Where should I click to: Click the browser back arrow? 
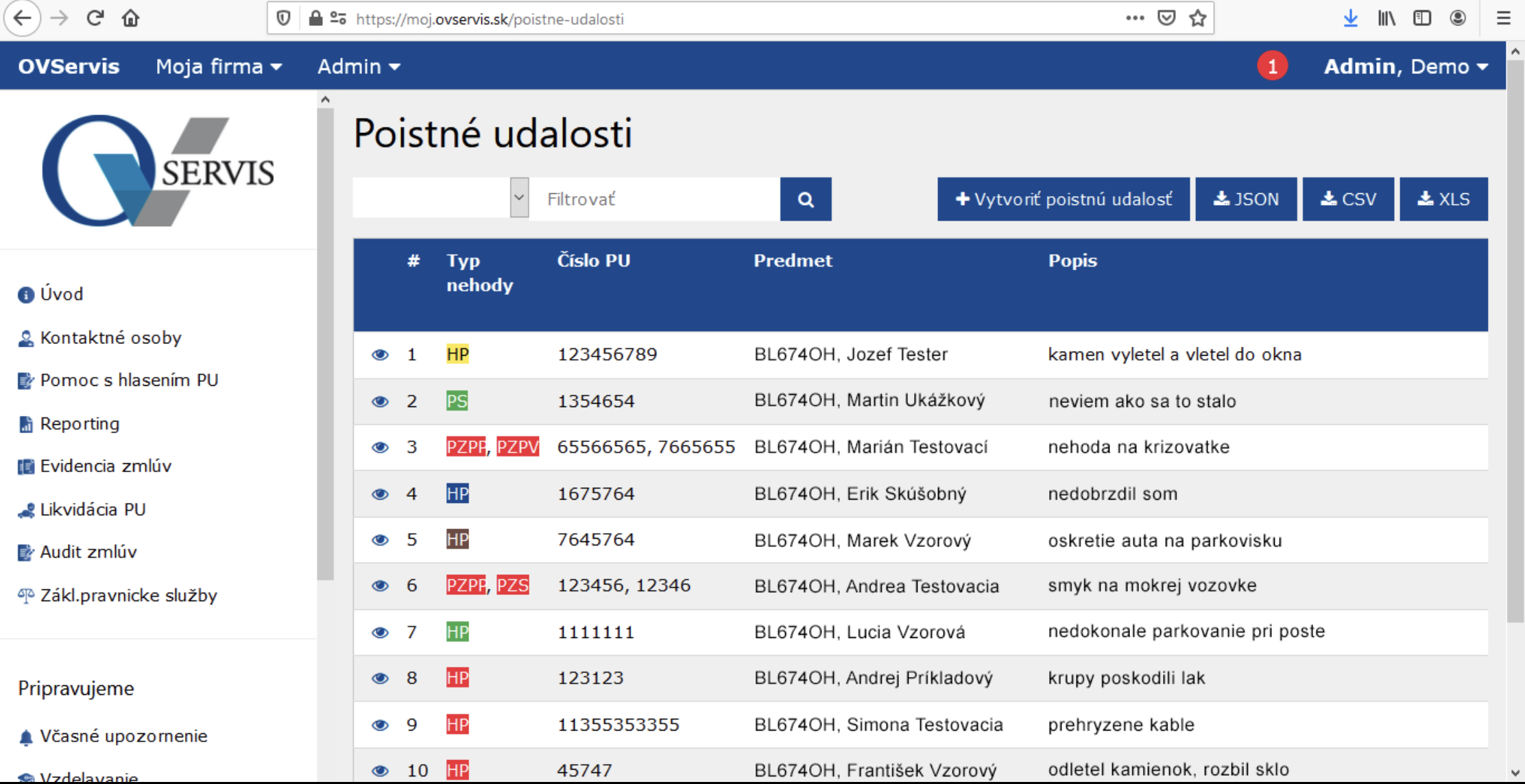point(22,19)
